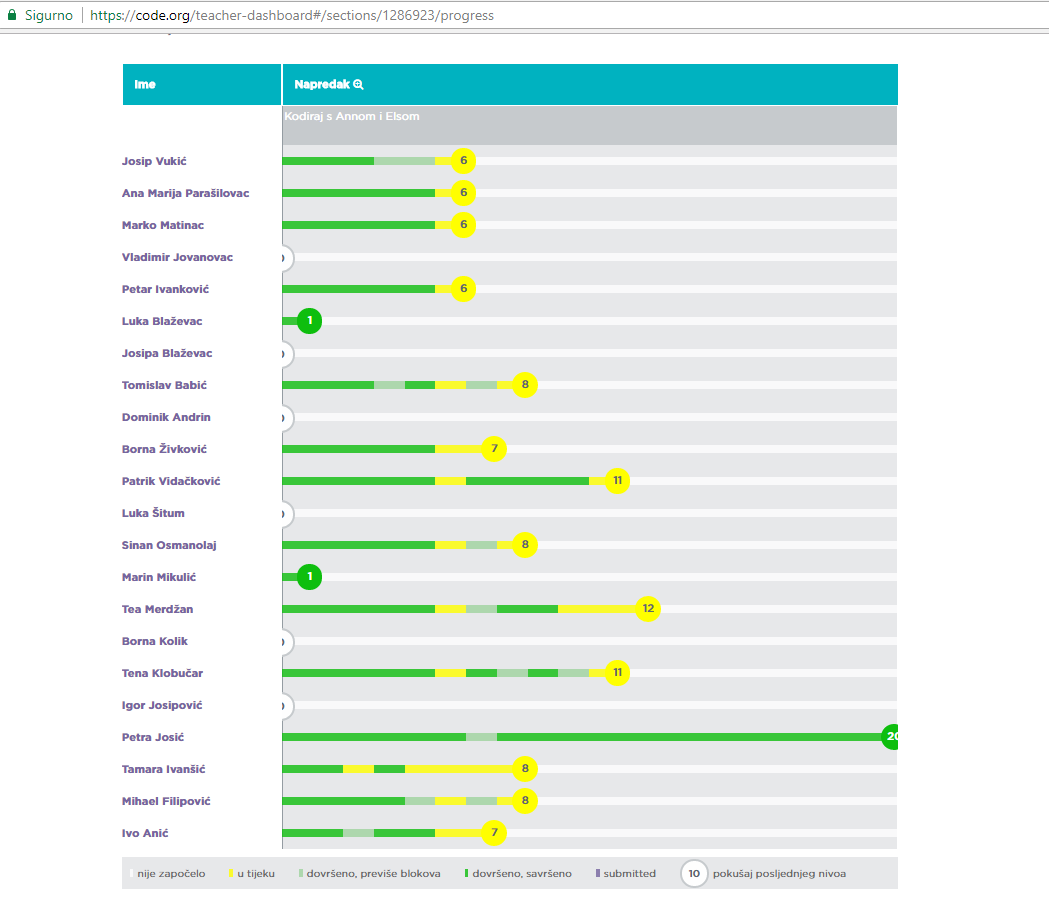Click Patrik Vidačković's yellow level 11 bubble
The height and width of the screenshot is (900, 1049).
click(x=617, y=481)
